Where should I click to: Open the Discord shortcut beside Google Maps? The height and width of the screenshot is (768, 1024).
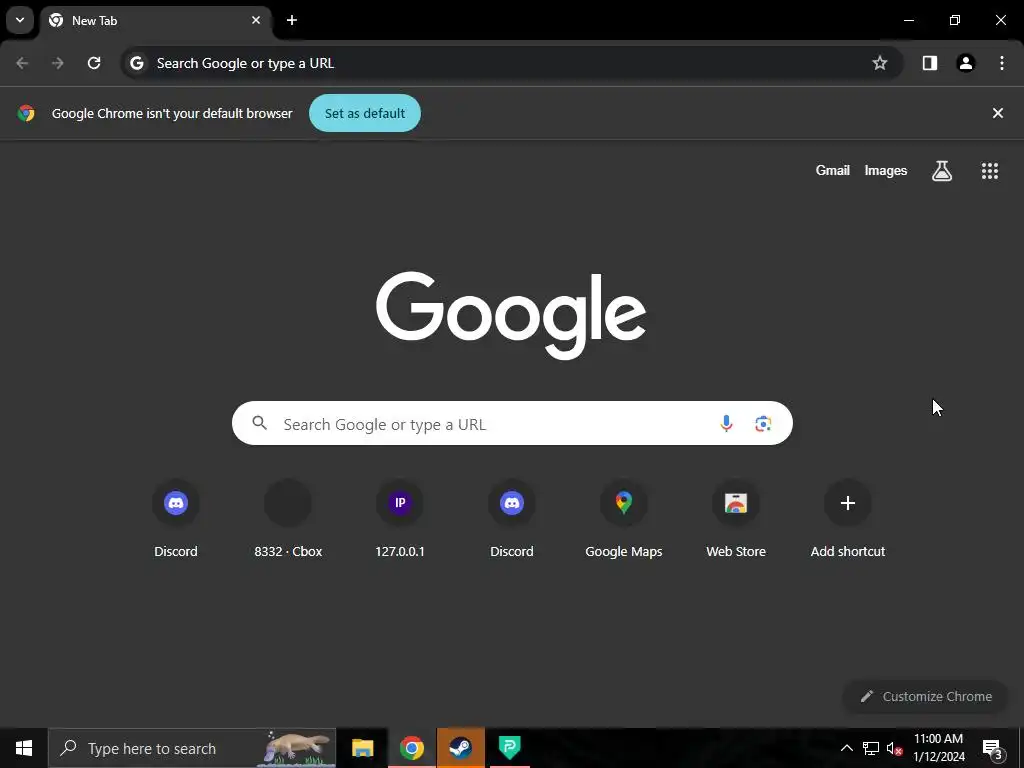click(x=512, y=520)
